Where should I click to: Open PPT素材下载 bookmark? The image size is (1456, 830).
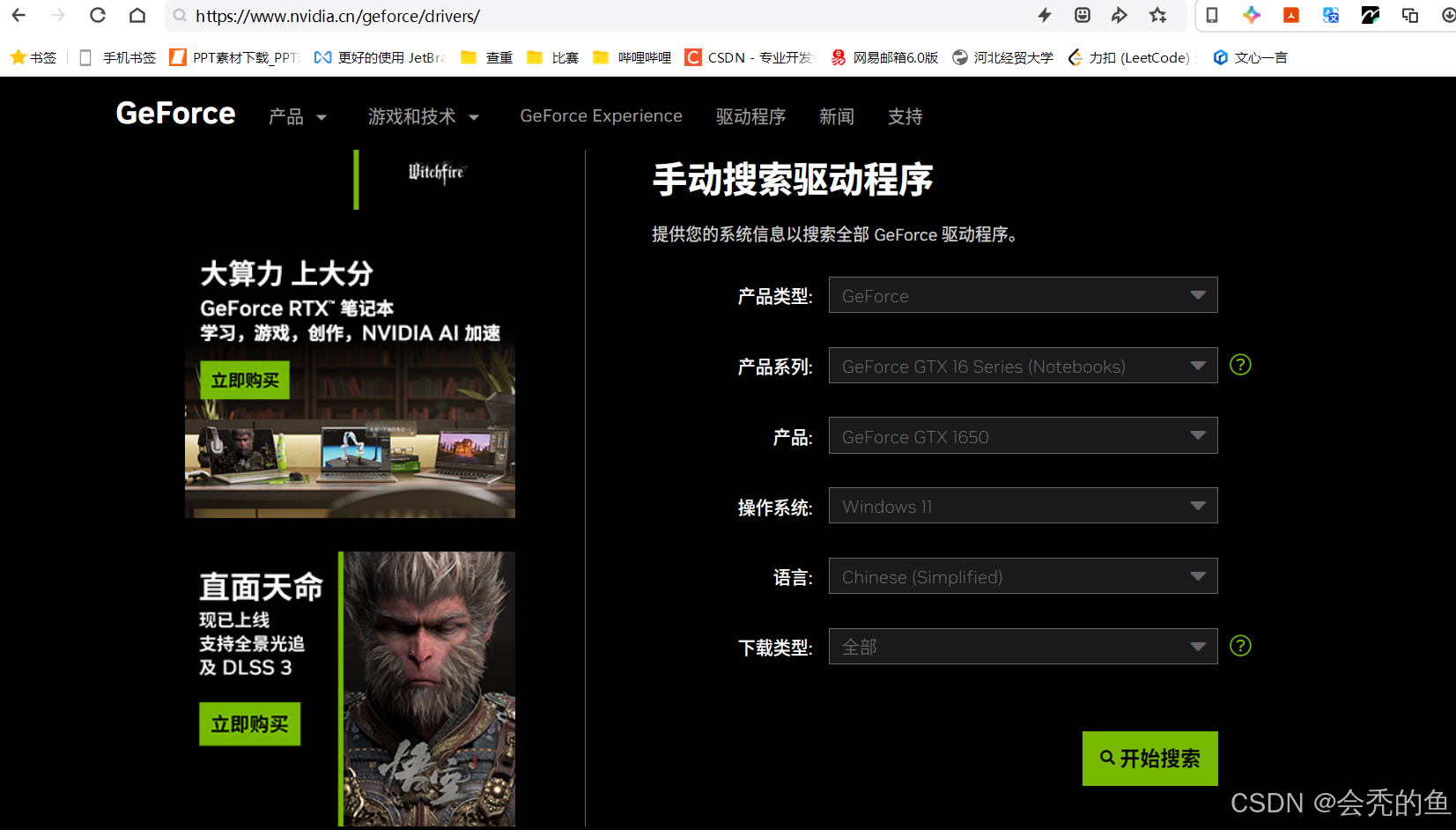tap(235, 57)
